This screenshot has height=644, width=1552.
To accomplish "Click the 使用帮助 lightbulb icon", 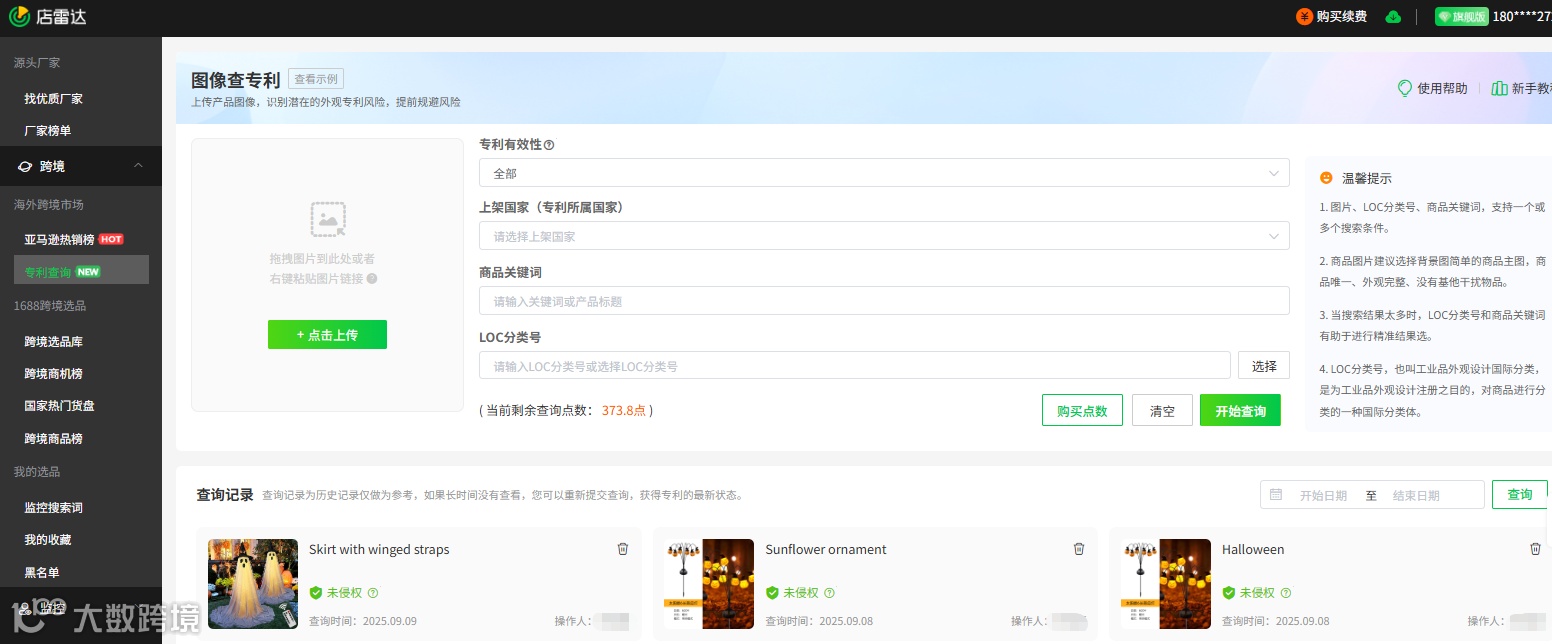I will 1404,88.
